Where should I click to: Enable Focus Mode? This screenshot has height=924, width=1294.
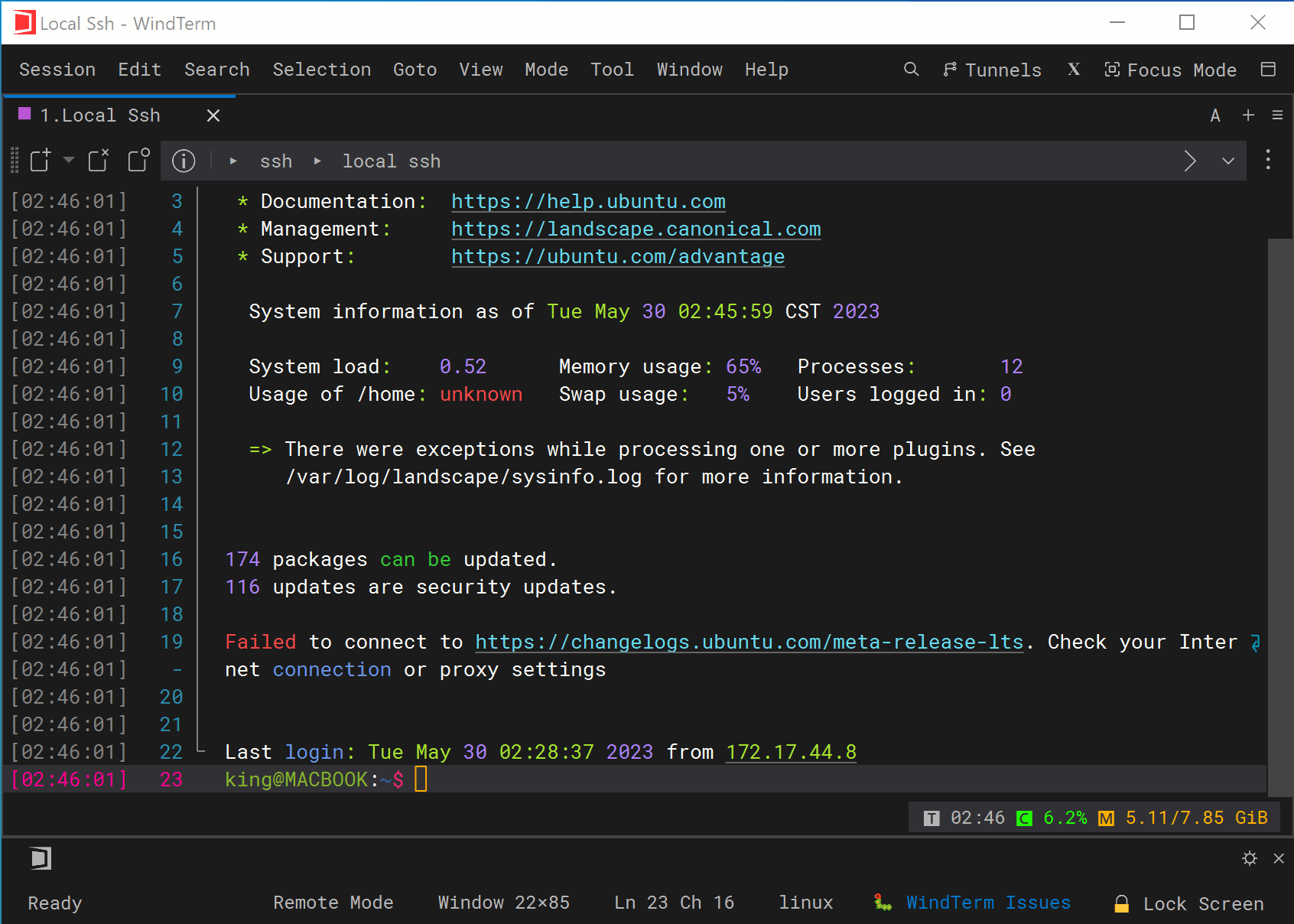(1171, 70)
